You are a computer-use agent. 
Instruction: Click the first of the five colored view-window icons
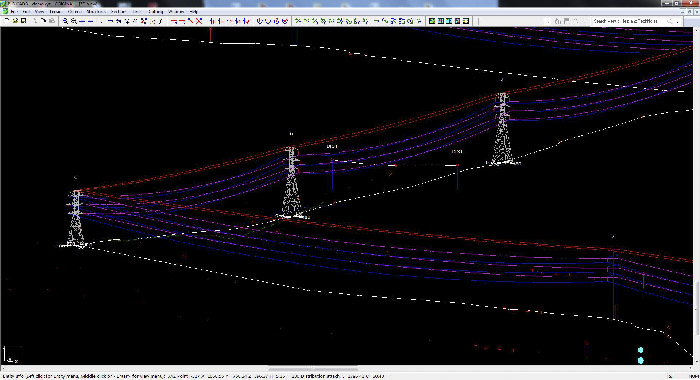click(432, 21)
